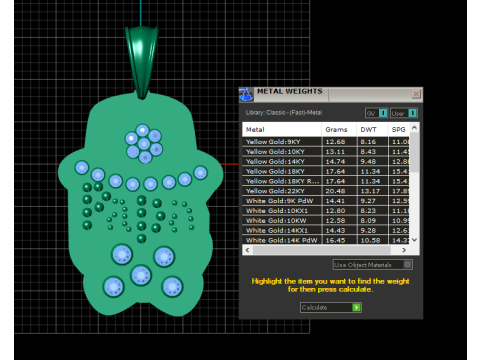Click the Metal column header
The image size is (480, 360).
[x=282, y=129]
